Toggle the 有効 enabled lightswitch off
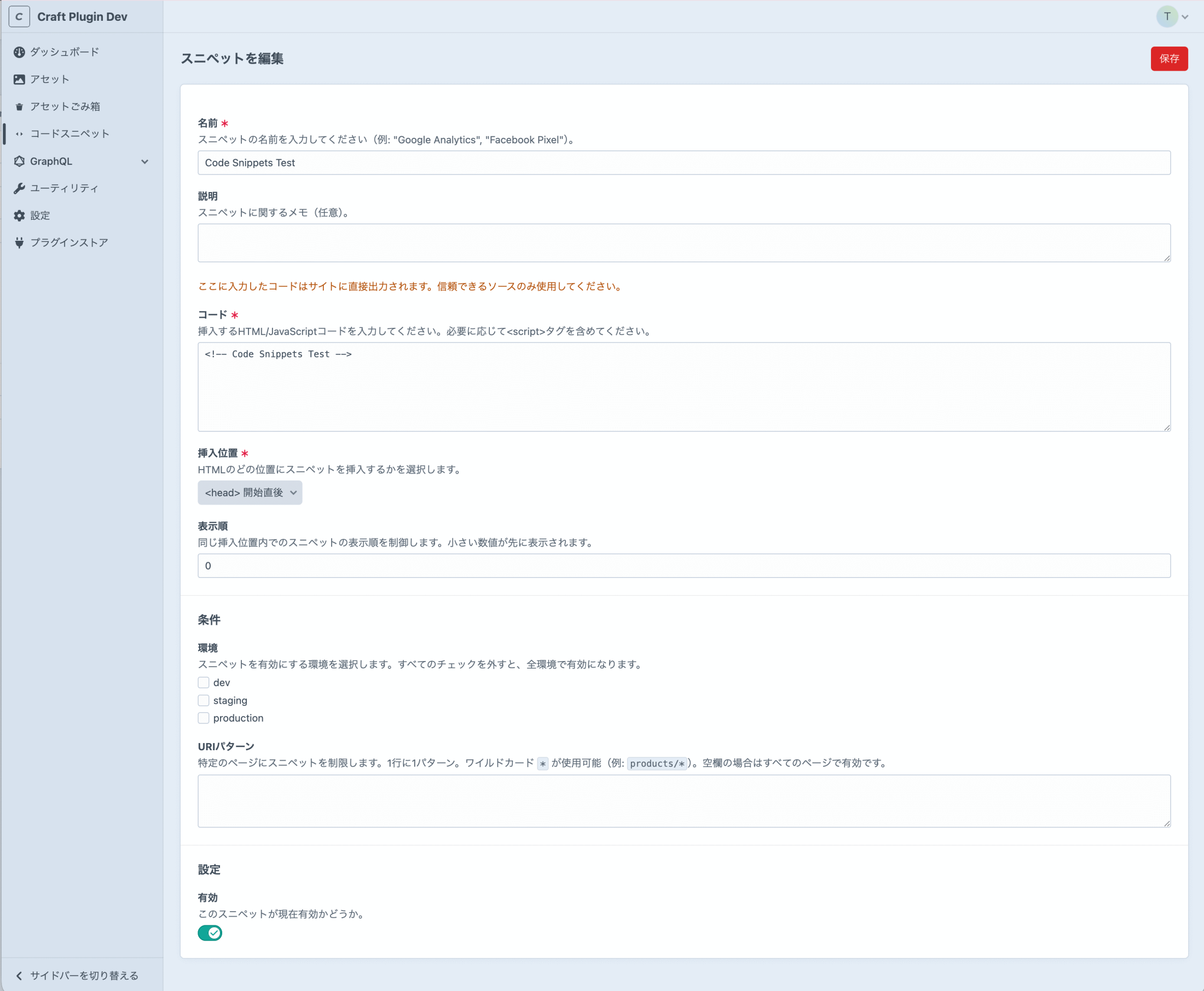Screen dimensions: 1204x991 (210, 933)
